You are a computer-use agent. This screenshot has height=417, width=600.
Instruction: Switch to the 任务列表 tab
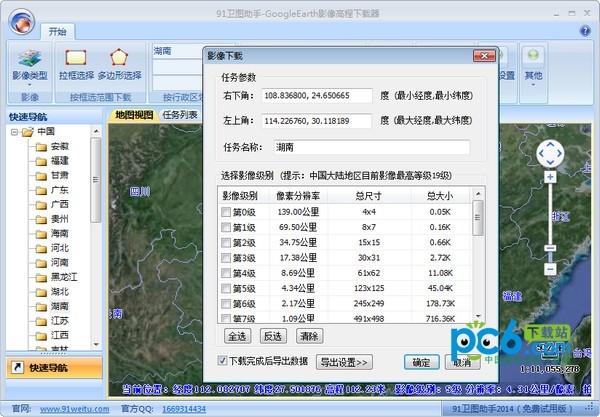point(180,115)
